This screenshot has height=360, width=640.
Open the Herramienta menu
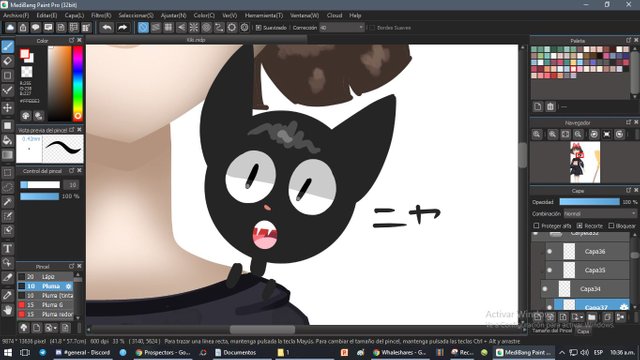pyautogui.click(x=264, y=16)
